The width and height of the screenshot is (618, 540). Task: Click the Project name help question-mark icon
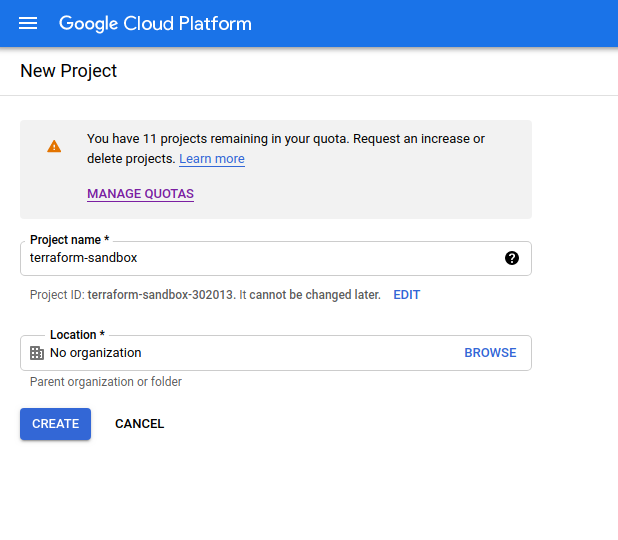(512, 258)
